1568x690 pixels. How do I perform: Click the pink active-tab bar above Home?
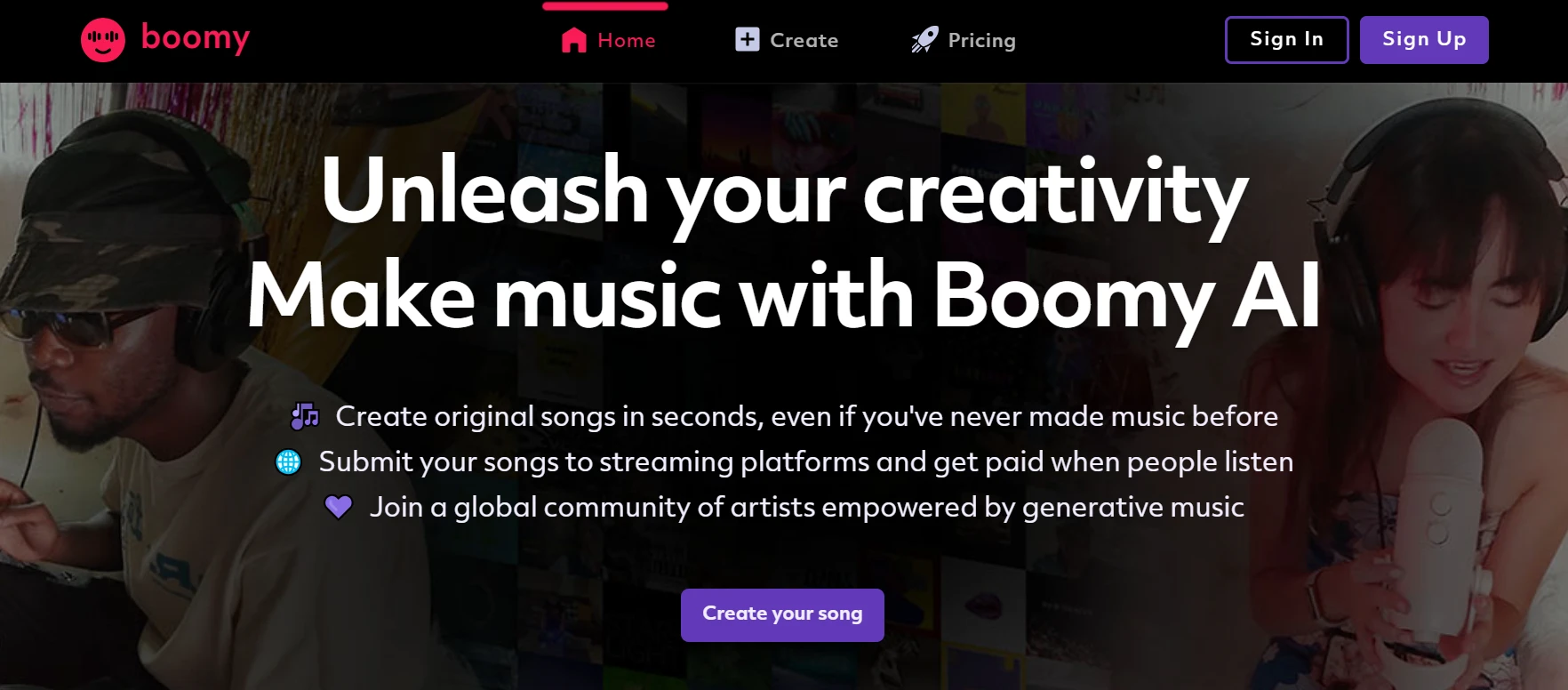tap(605, 6)
